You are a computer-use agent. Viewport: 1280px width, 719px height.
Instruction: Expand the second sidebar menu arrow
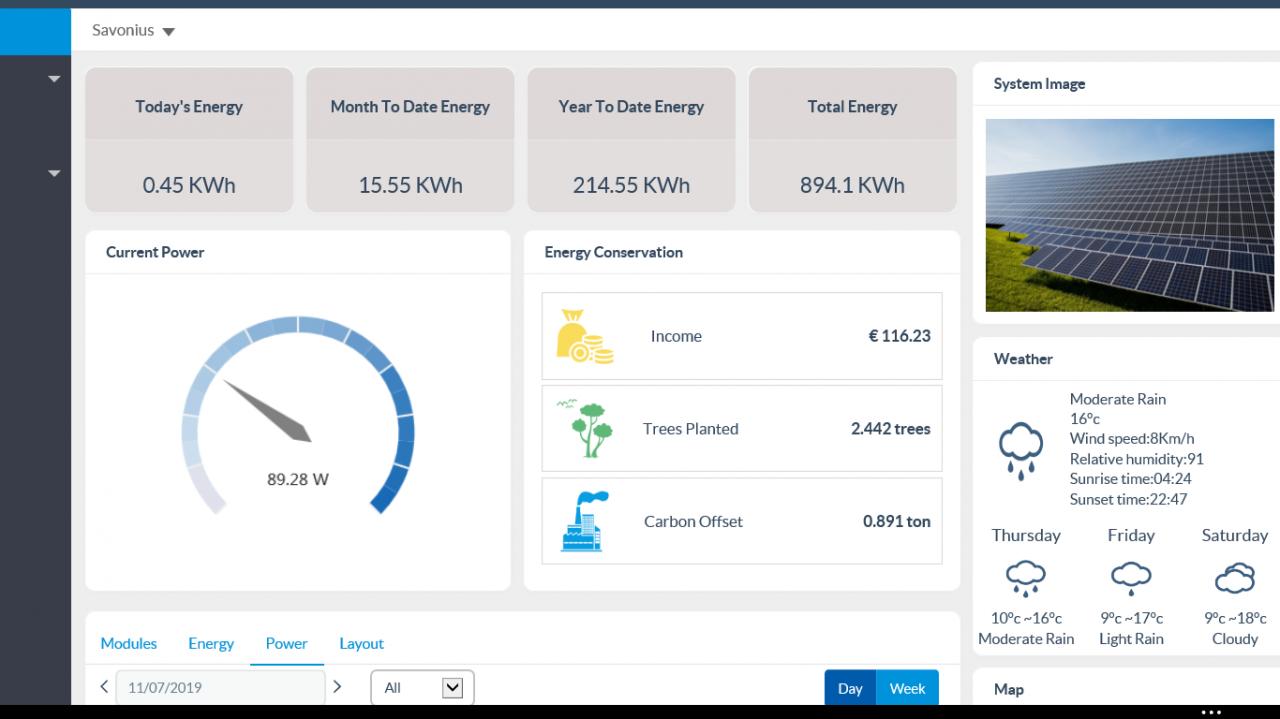point(54,173)
